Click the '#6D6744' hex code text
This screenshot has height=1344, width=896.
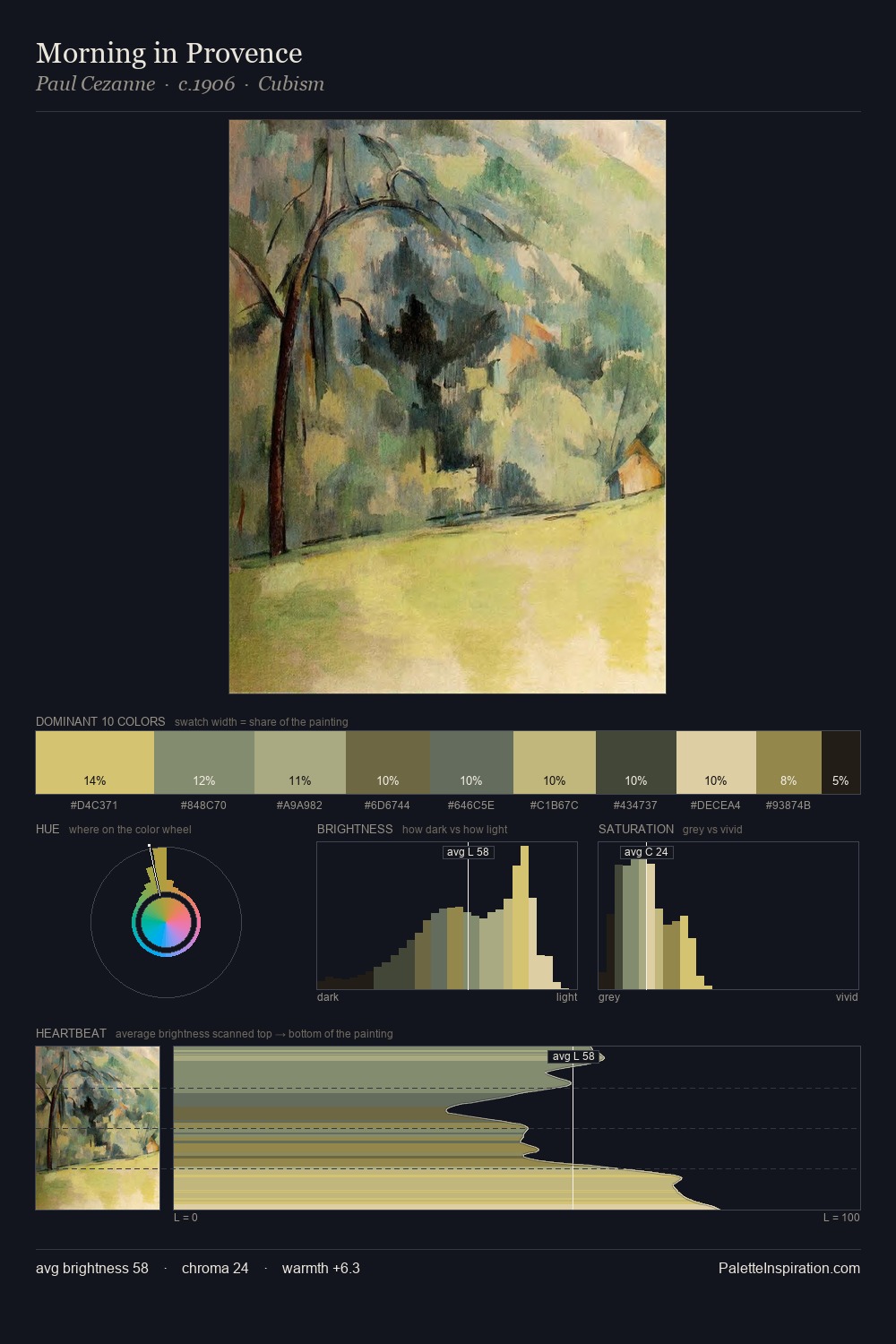click(x=387, y=806)
